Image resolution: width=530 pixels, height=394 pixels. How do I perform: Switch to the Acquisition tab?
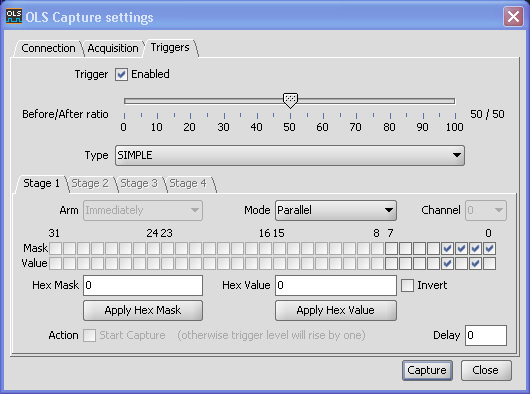pyautogui.click(x=113, y=48)
